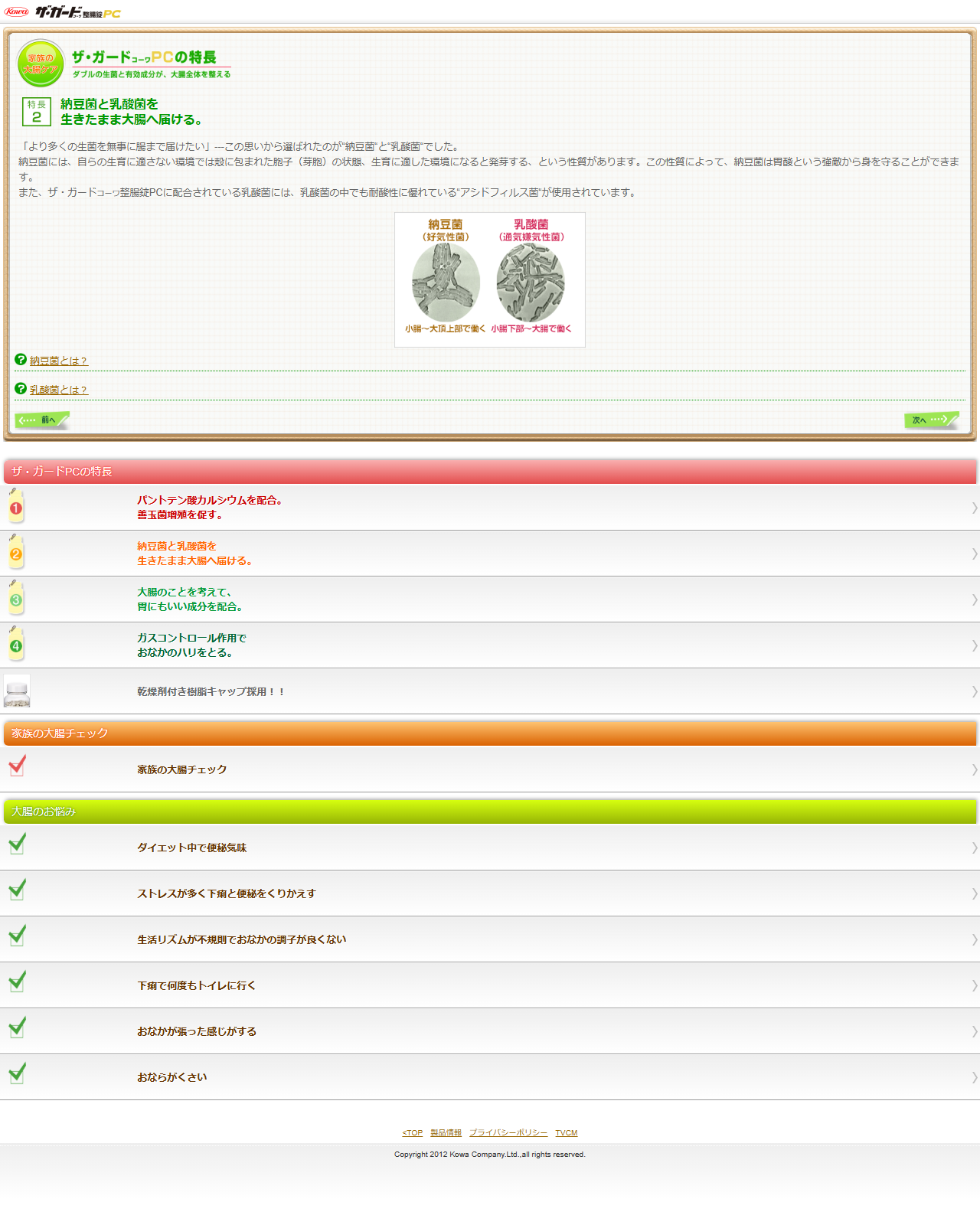980x1225 pixels.
Task: Click the Kowa logo in header
Action: (x=17, y=12)
